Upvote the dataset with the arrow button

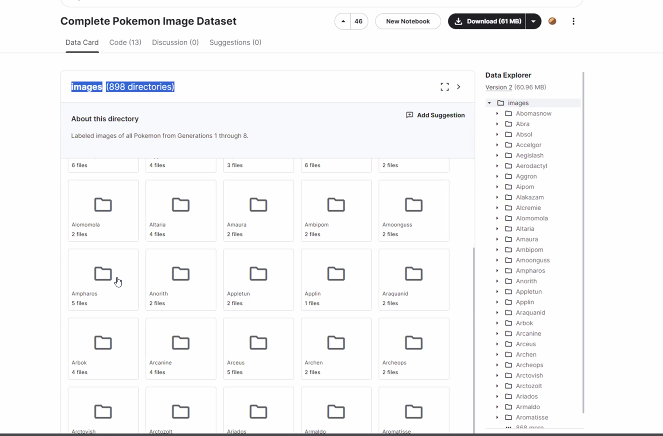click(x=343, y=21)
